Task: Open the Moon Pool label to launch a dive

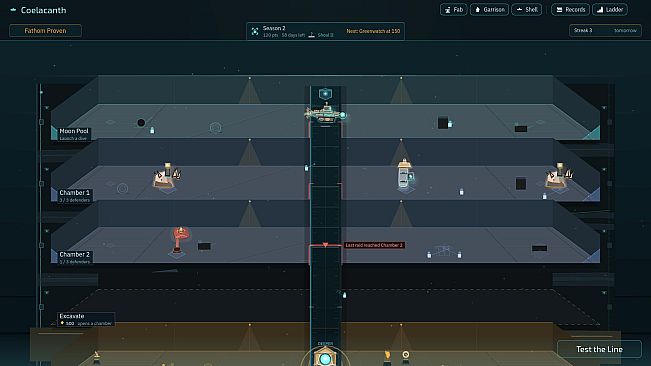Action: 73,134
